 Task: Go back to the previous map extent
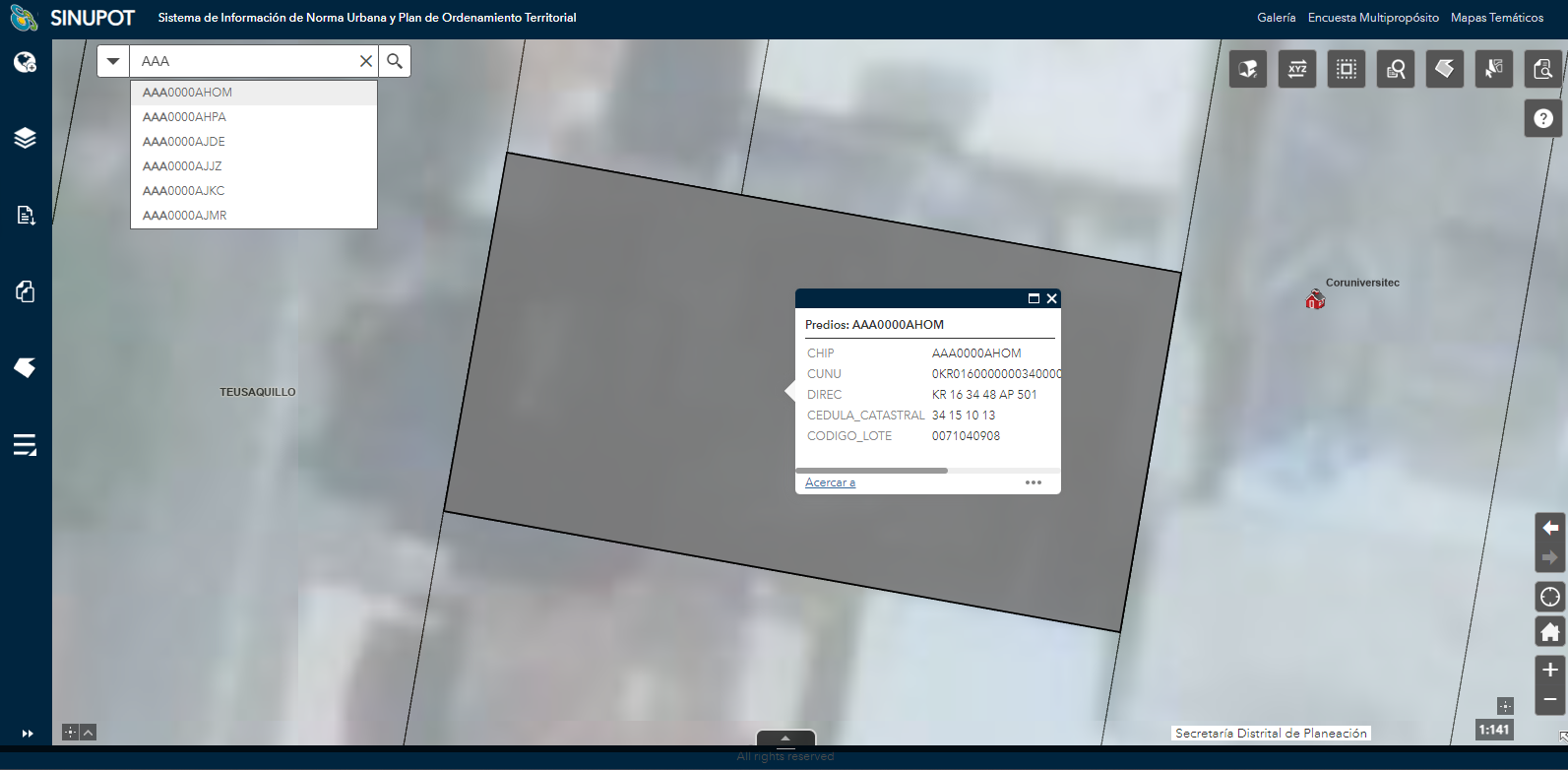1550,528
